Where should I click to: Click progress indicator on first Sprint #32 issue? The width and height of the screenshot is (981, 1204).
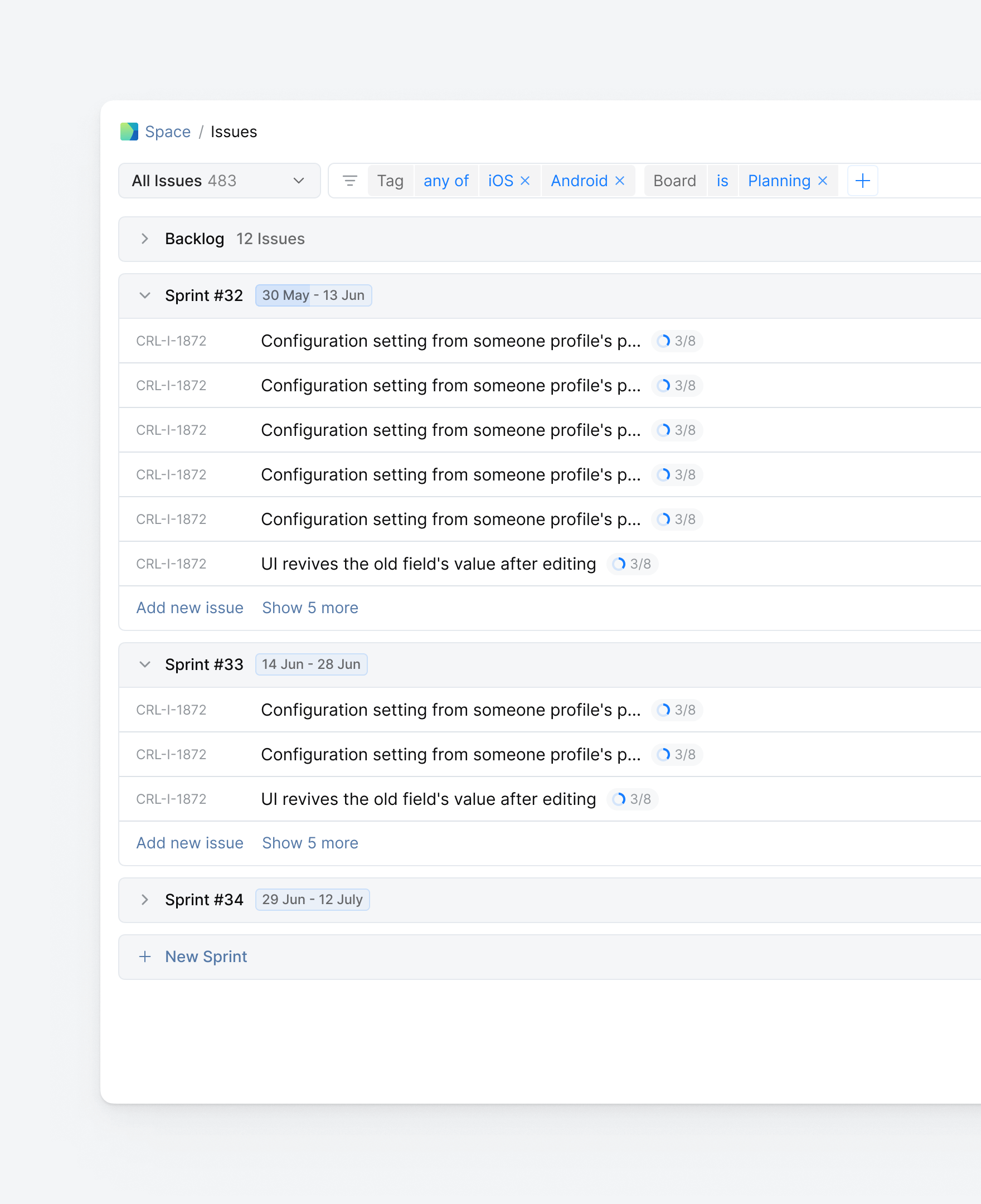pos(677,341)
